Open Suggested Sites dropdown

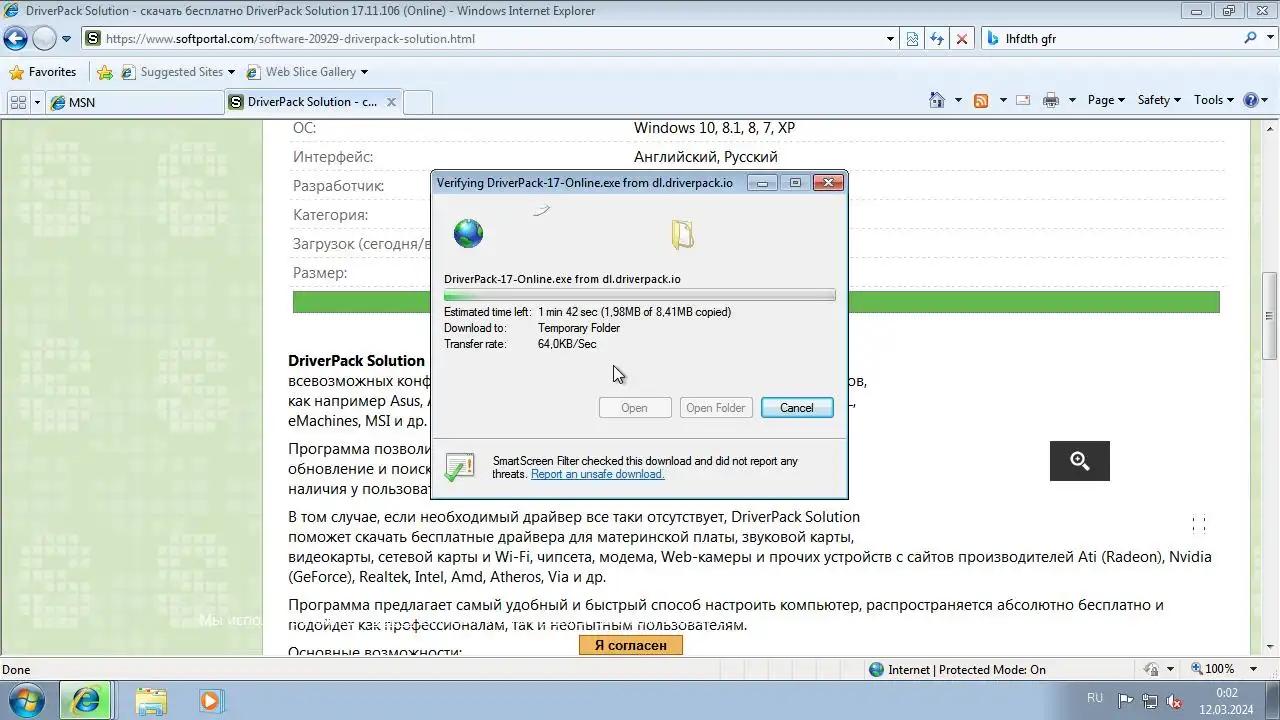178,72
